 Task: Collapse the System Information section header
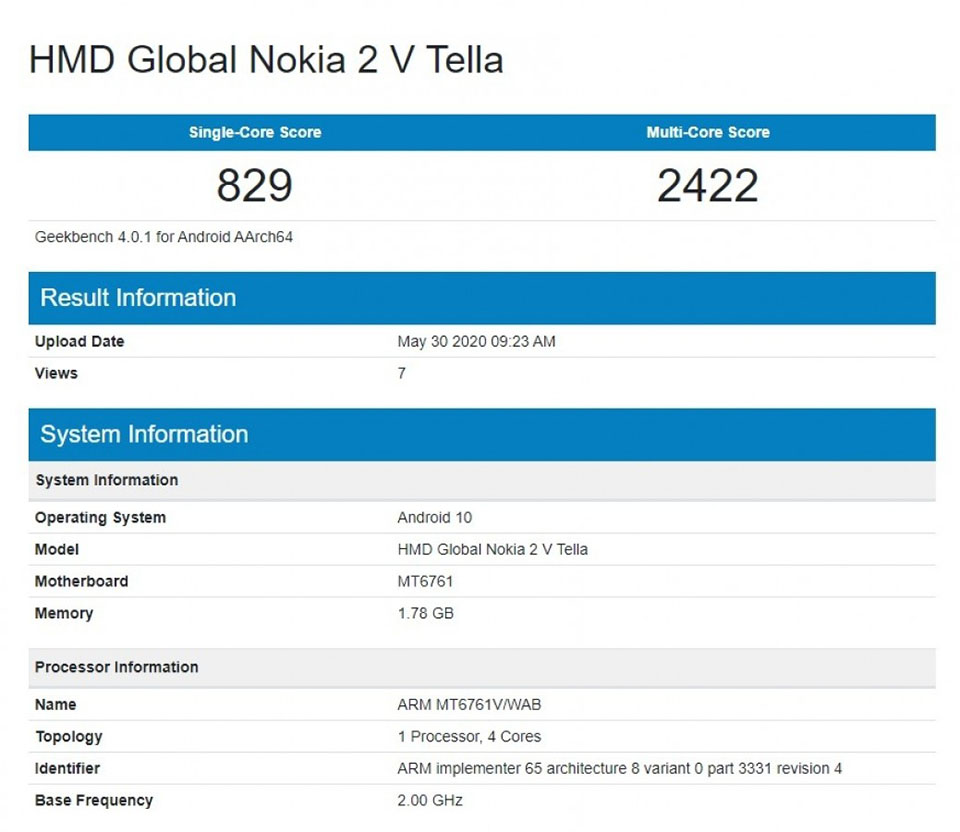click(x=144, y=434)
